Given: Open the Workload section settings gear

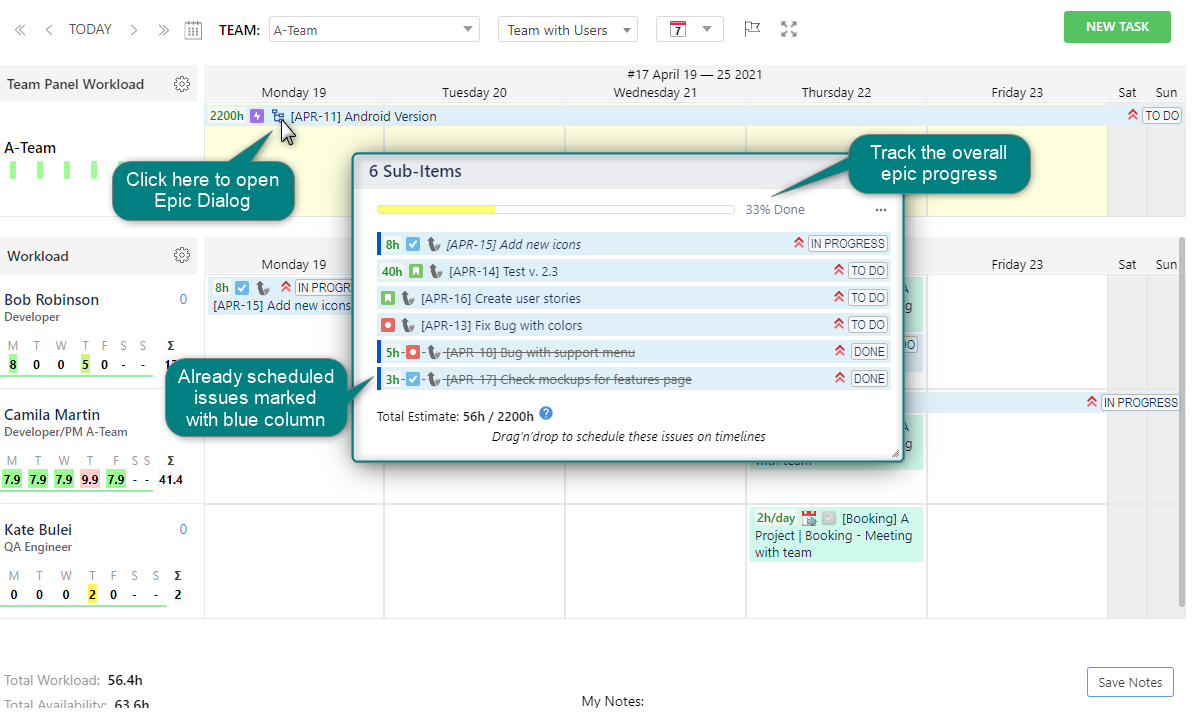Looking at the screenshot, I should (x=182, y=256).
